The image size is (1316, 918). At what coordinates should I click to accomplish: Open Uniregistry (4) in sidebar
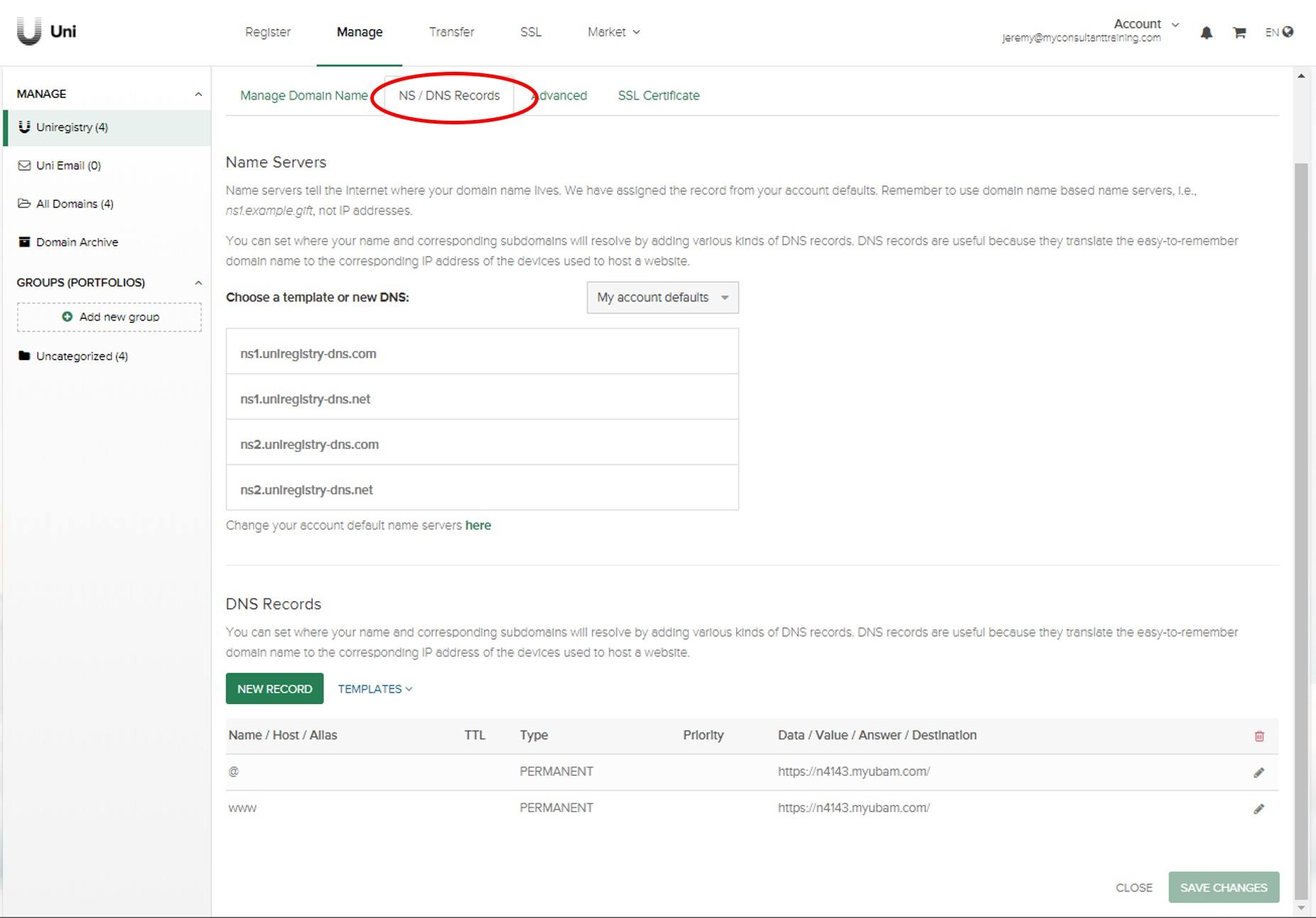pos(108,127)
